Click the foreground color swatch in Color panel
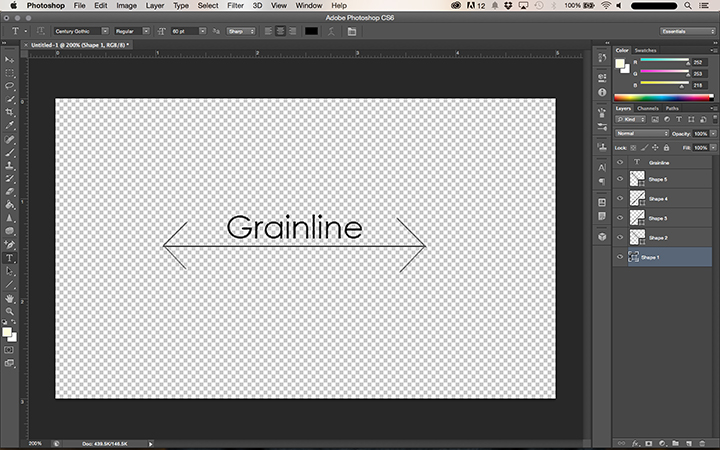720x450 pixels. coord(620,63)
